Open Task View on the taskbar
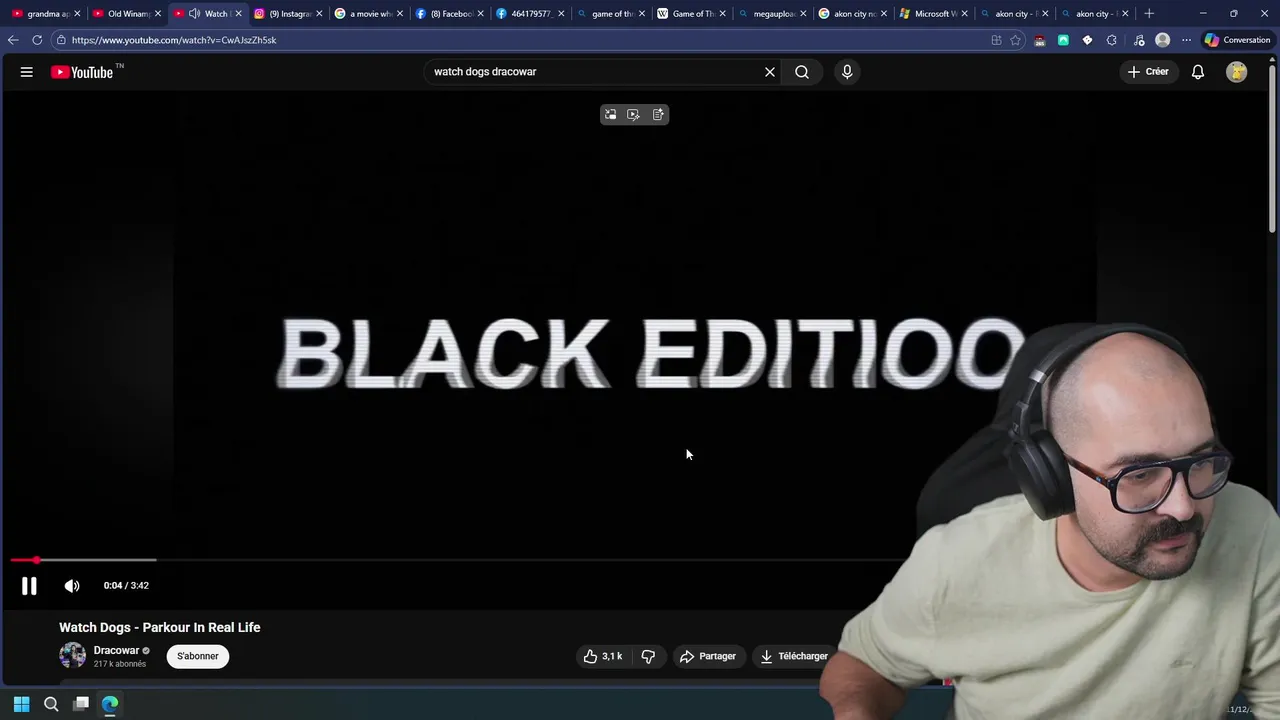The width and height of the screenshot is (1280, 720). [x=81, y=704]
